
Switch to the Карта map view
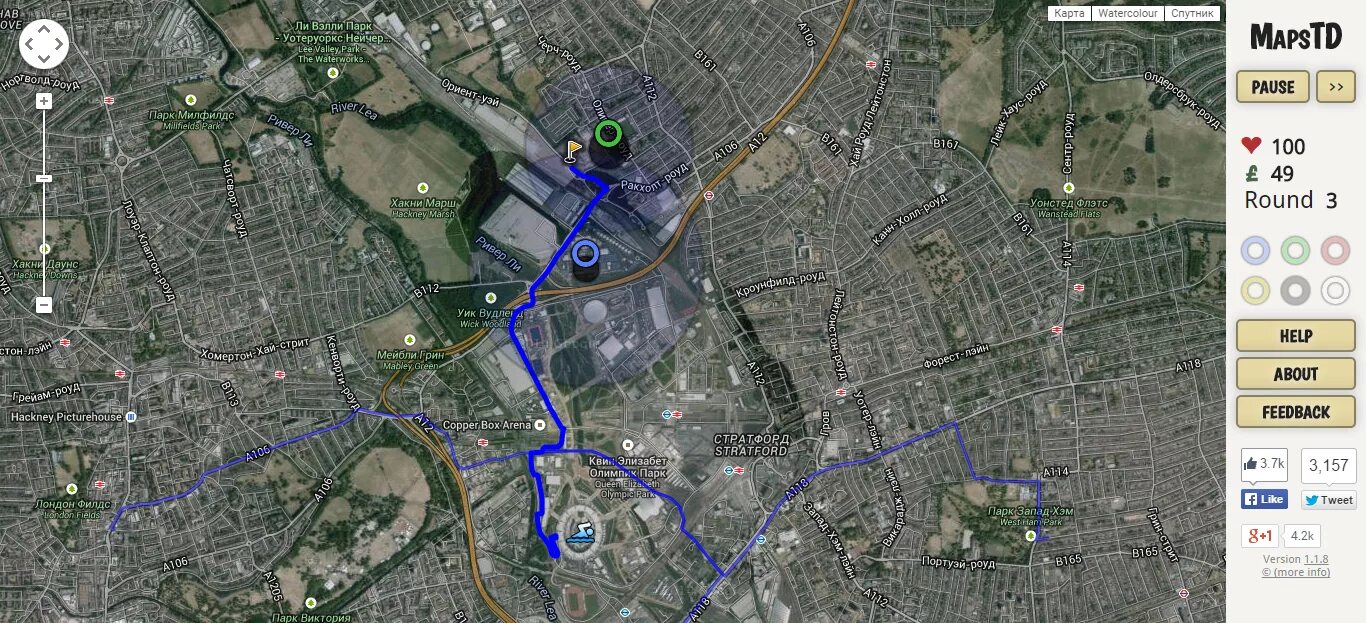1069,13
